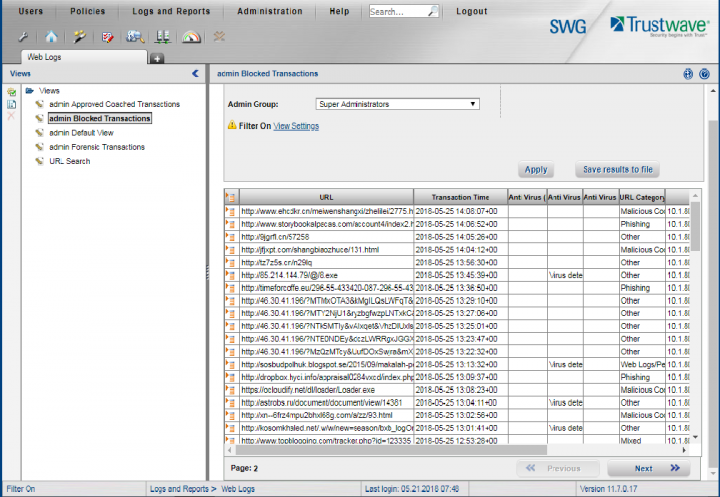The height and width of the screenshot is (497, 720).
Task: Click row icon for 85.214.144.79 exe URL
Action: pyautogui.click(x=231, y=275)
